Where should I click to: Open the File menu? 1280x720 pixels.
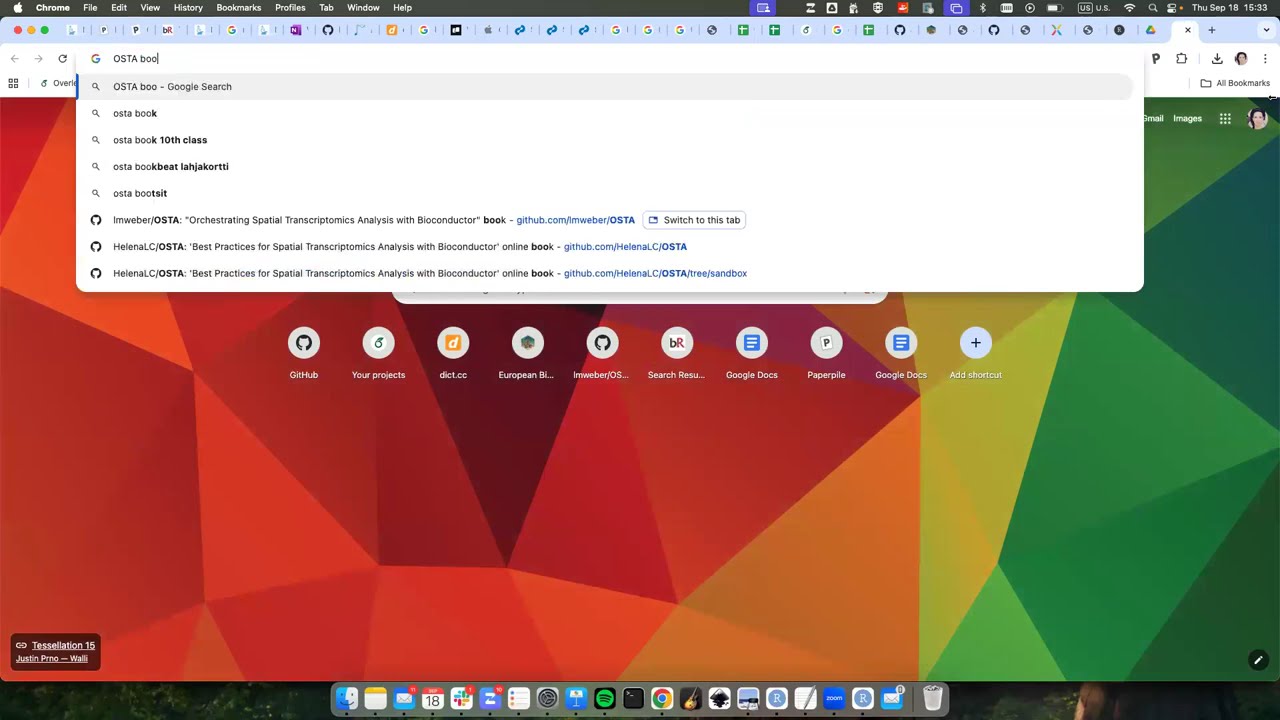[90, 8]
